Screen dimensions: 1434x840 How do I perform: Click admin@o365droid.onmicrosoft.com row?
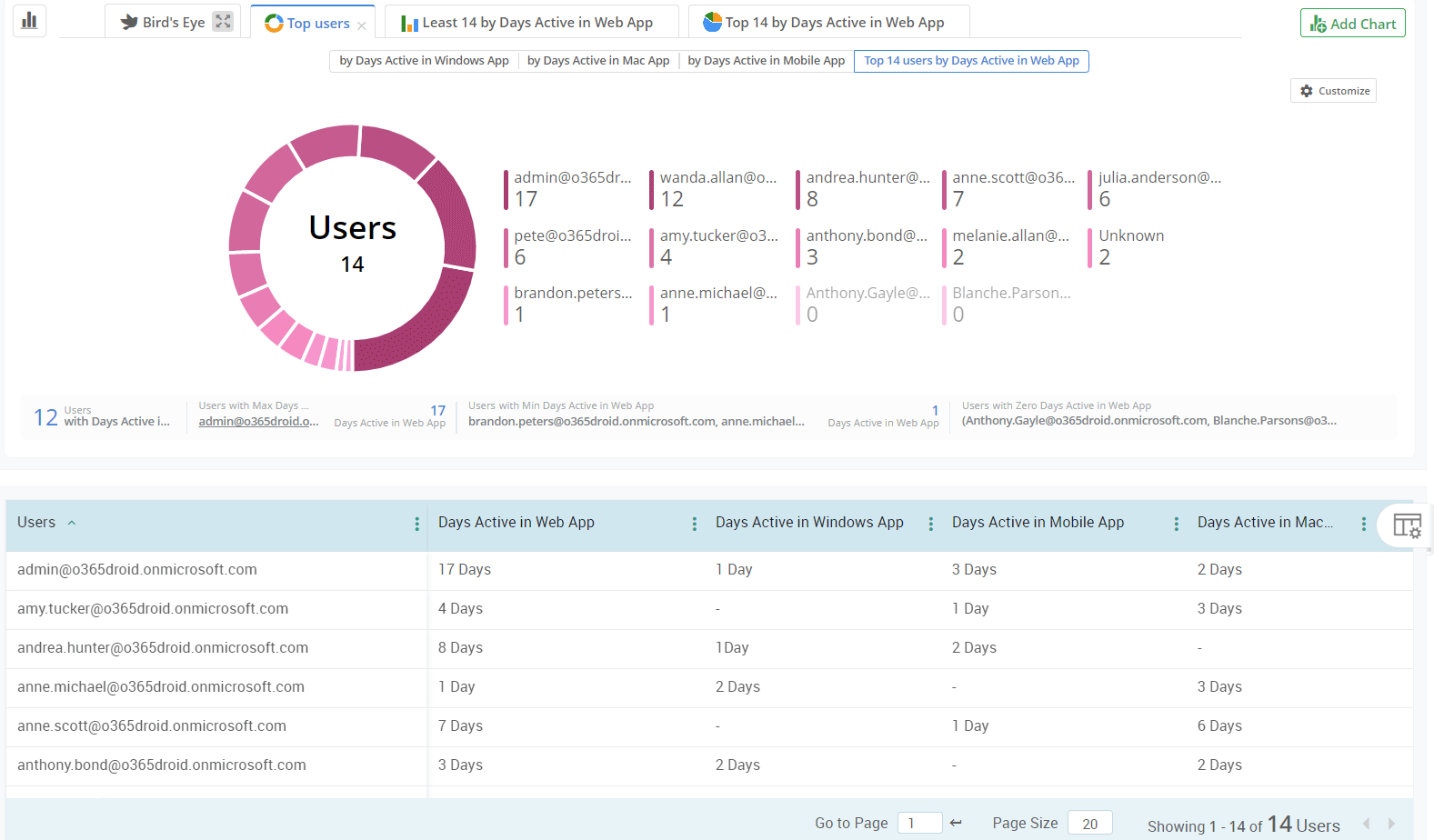[709, 570]
